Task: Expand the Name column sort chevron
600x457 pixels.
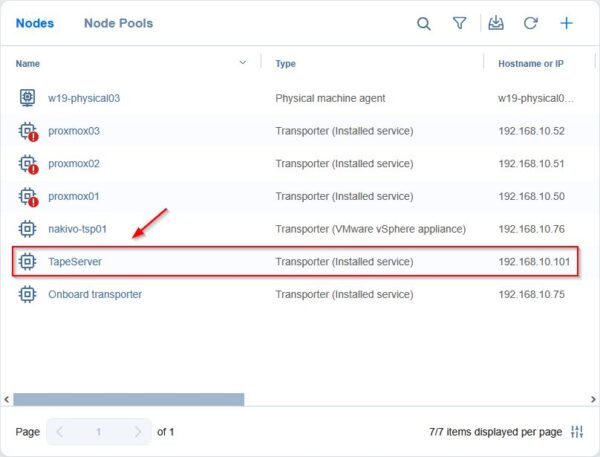Action: (x=243, y=62)
